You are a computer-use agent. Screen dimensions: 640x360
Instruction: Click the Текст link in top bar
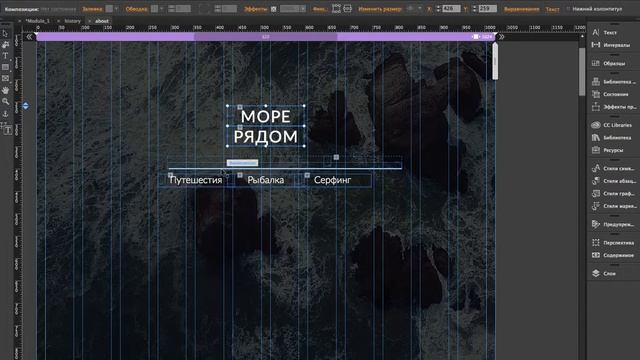[x=553, y=9]
